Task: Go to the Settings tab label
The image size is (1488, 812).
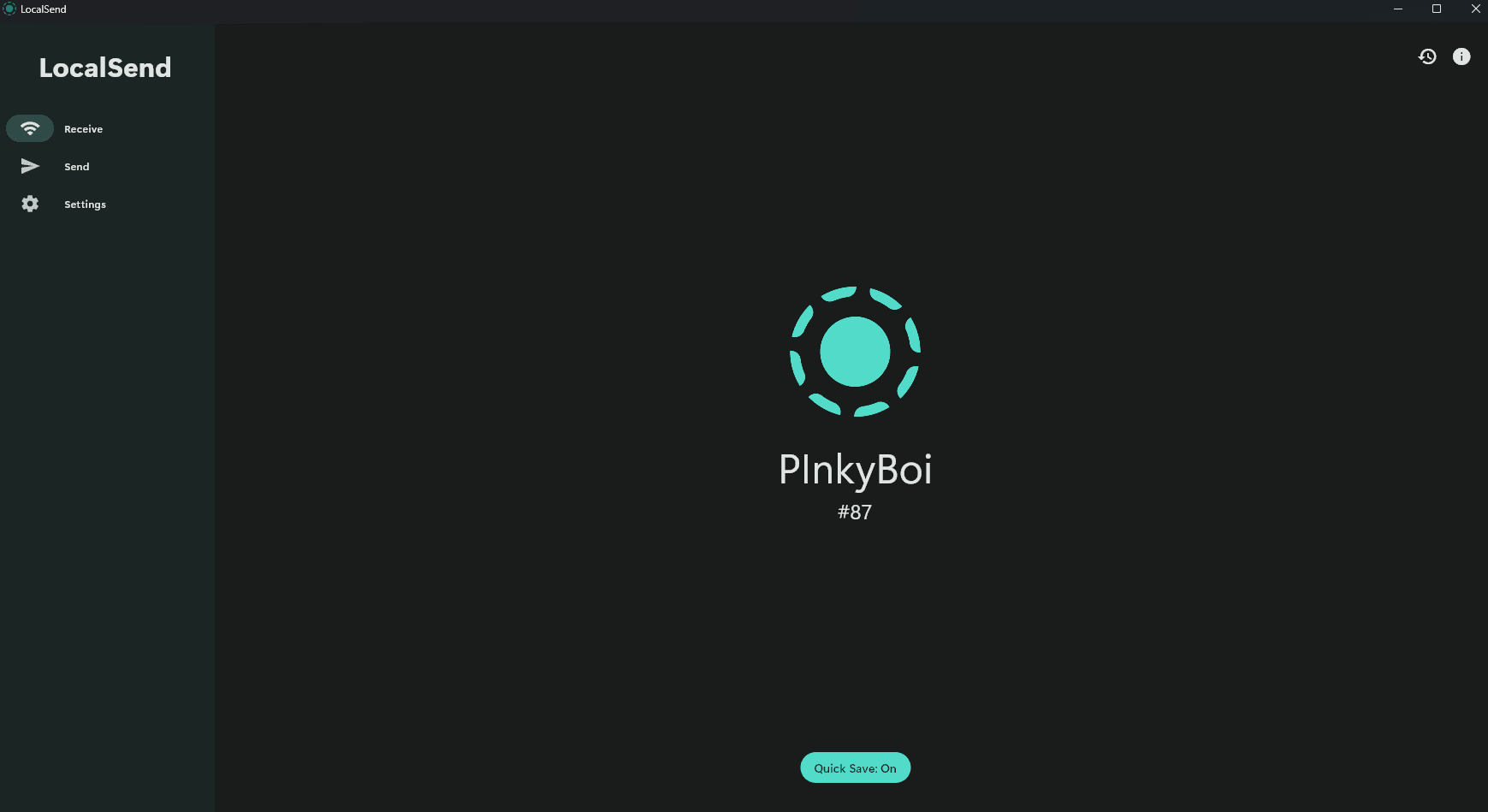Action: click(x=85, y=204)
